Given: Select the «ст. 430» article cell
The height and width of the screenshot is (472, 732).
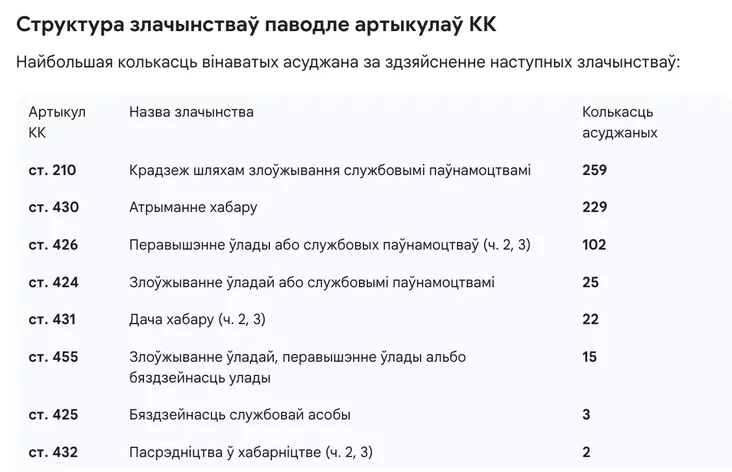Looking at the screenshot, I should tap(53, 208).
